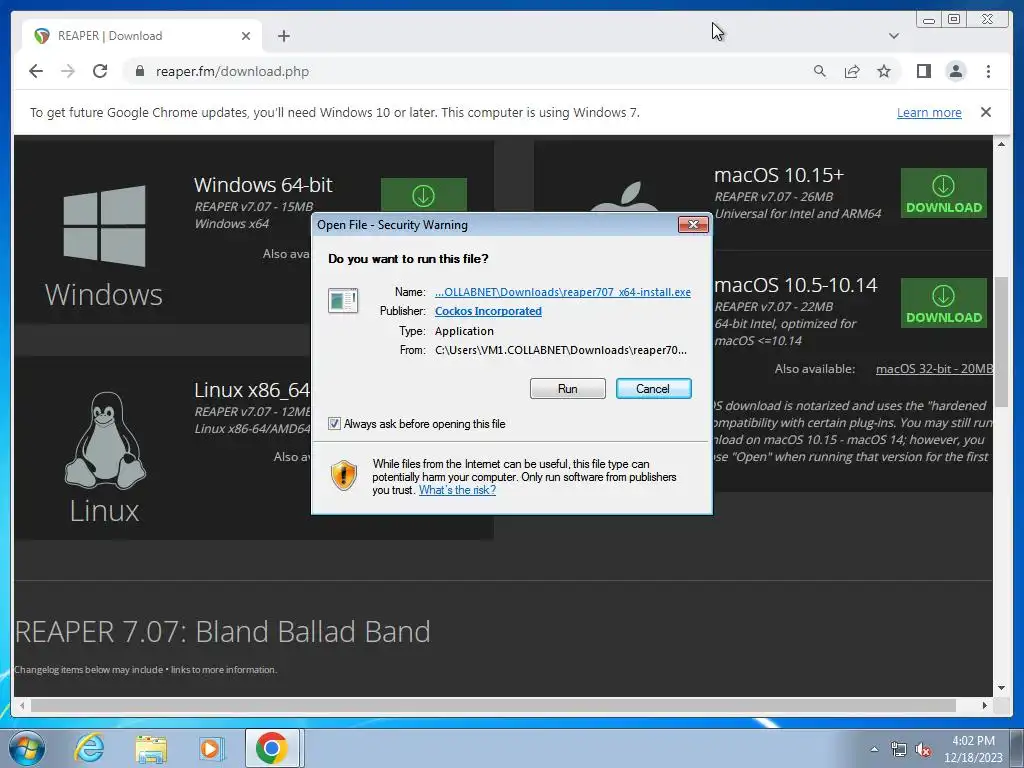Cancel the Open File security dialog

click(x=653, y=389)
